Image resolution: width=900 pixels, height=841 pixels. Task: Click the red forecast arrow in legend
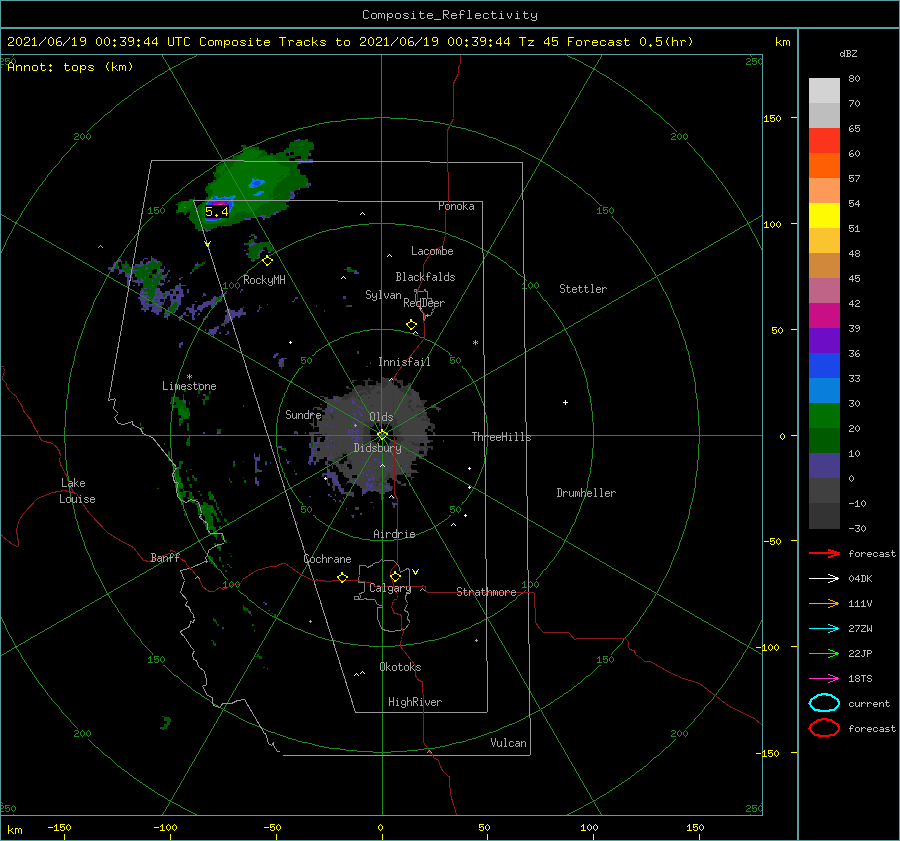[824, 553]
